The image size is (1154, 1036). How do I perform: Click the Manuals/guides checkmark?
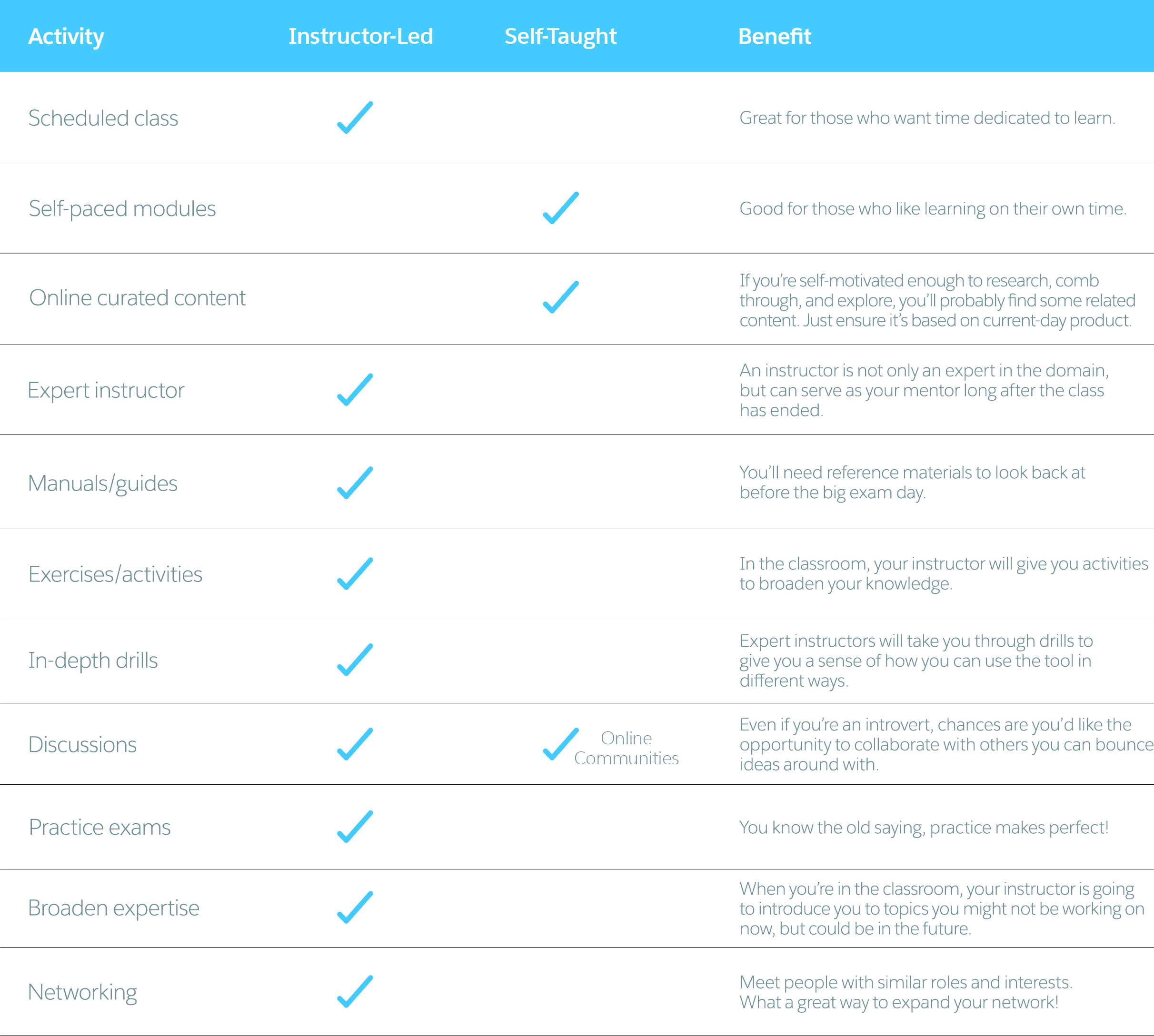tap(355, 483)
